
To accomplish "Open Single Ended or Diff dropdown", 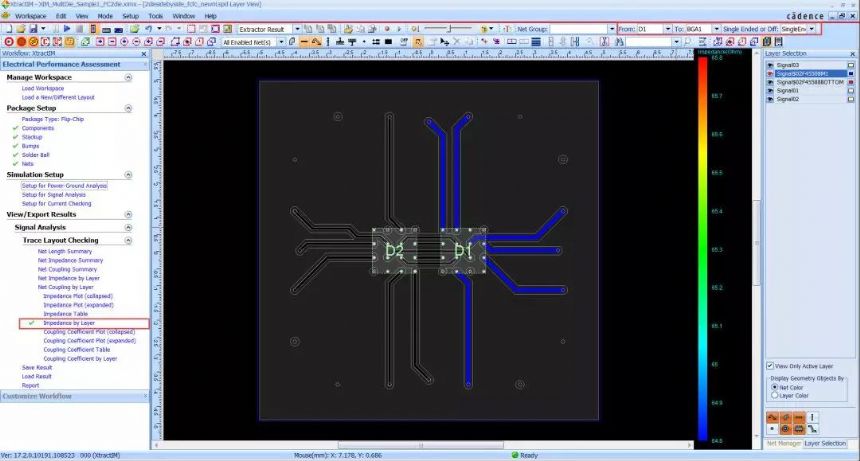I will (812, 29).
